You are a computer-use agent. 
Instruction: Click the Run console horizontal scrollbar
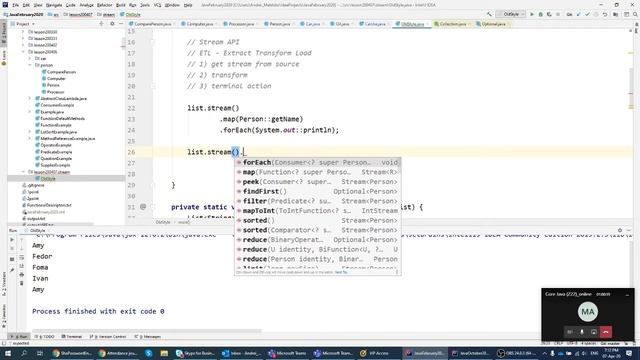[x=147, y=331]
